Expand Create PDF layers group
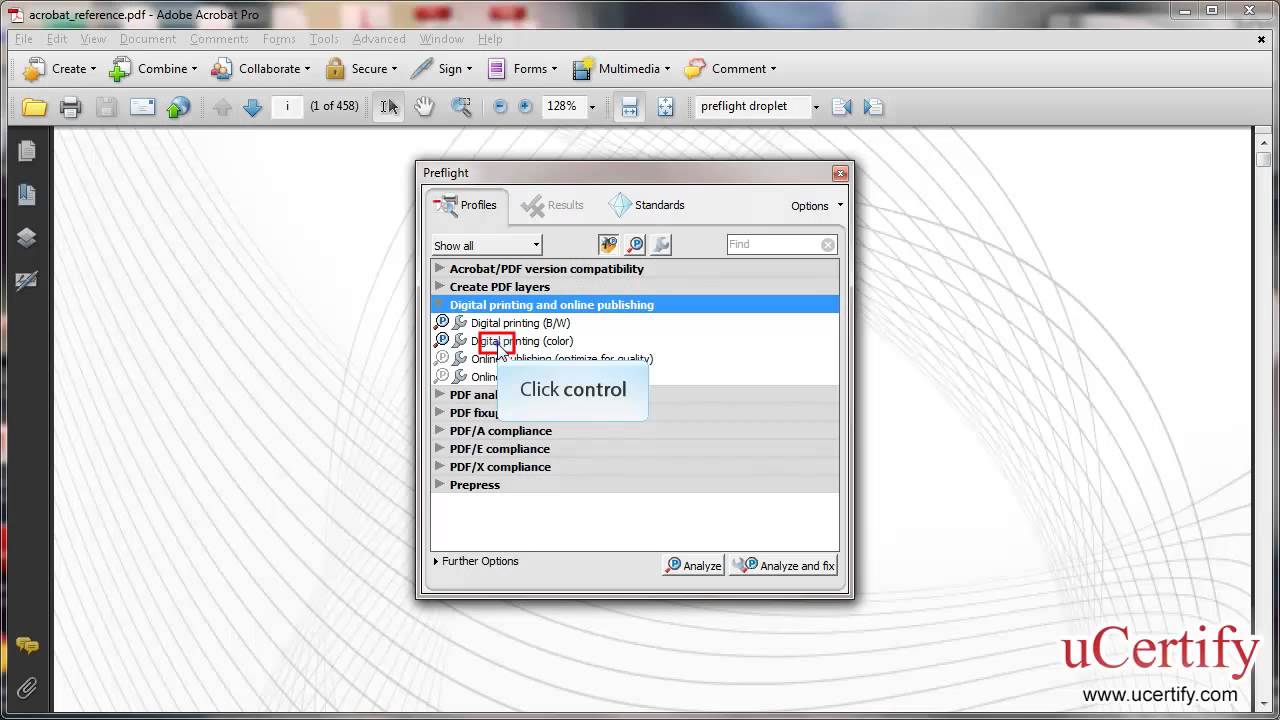1280x720 pixels. click(x=439, y=286)
